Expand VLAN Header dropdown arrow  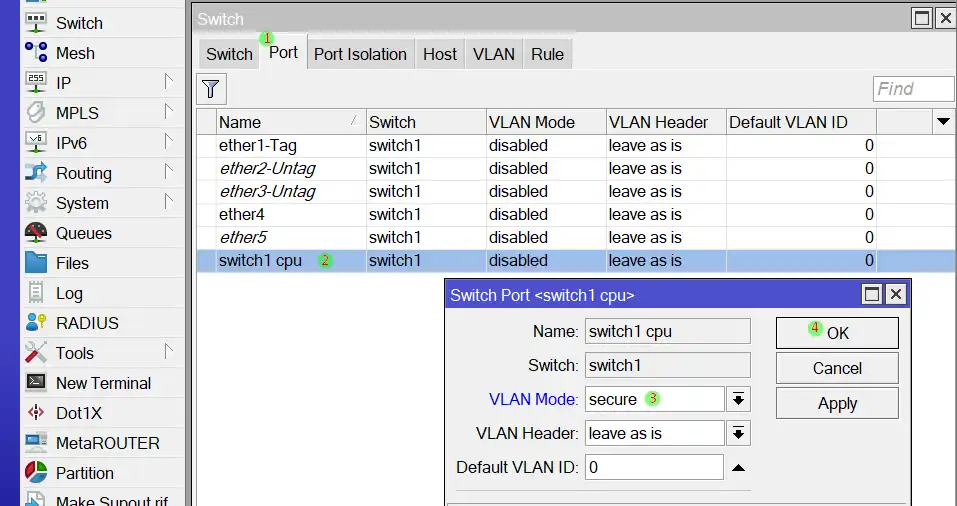coord(738,434)
